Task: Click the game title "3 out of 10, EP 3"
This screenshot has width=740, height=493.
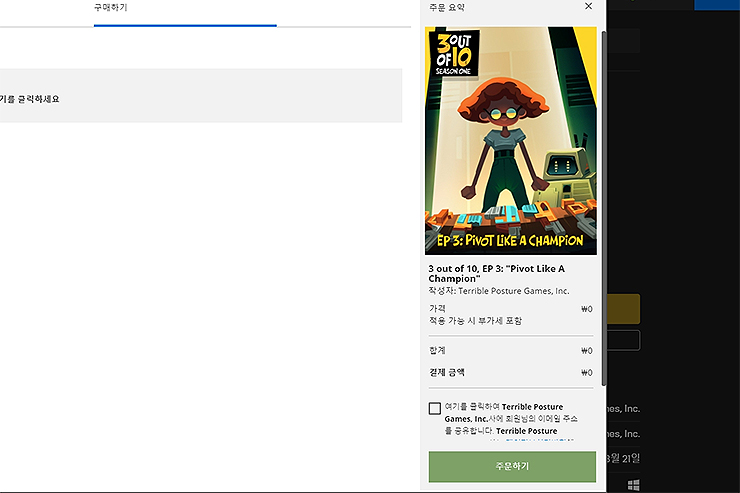Action: click(496, 274)
